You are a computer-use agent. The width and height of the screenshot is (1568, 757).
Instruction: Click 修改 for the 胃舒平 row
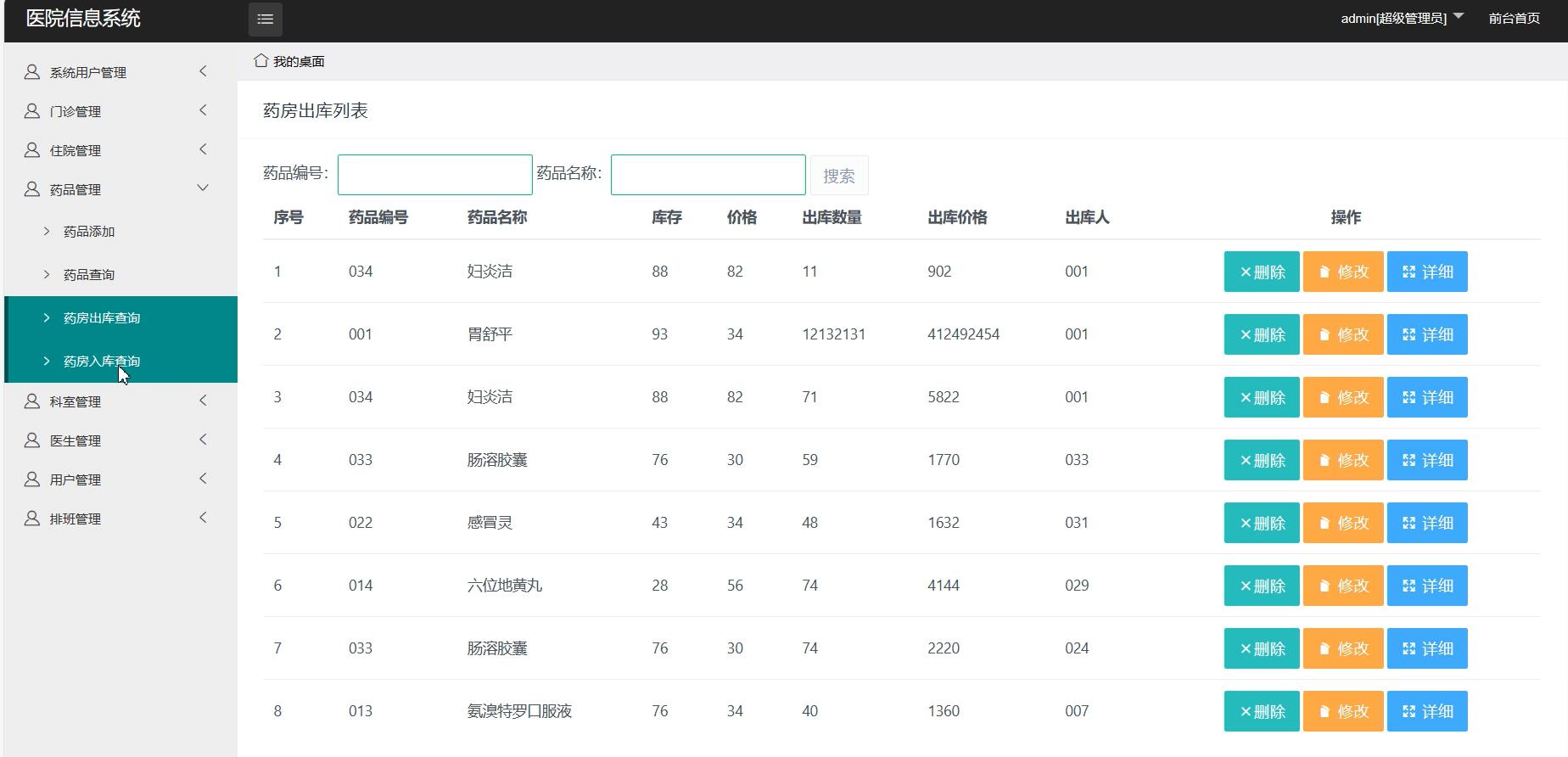1343,334
